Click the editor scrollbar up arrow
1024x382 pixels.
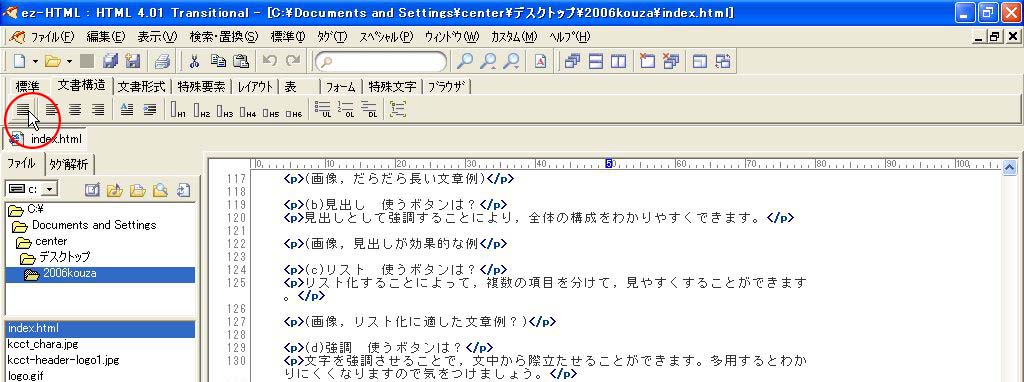coord(1010,167)
